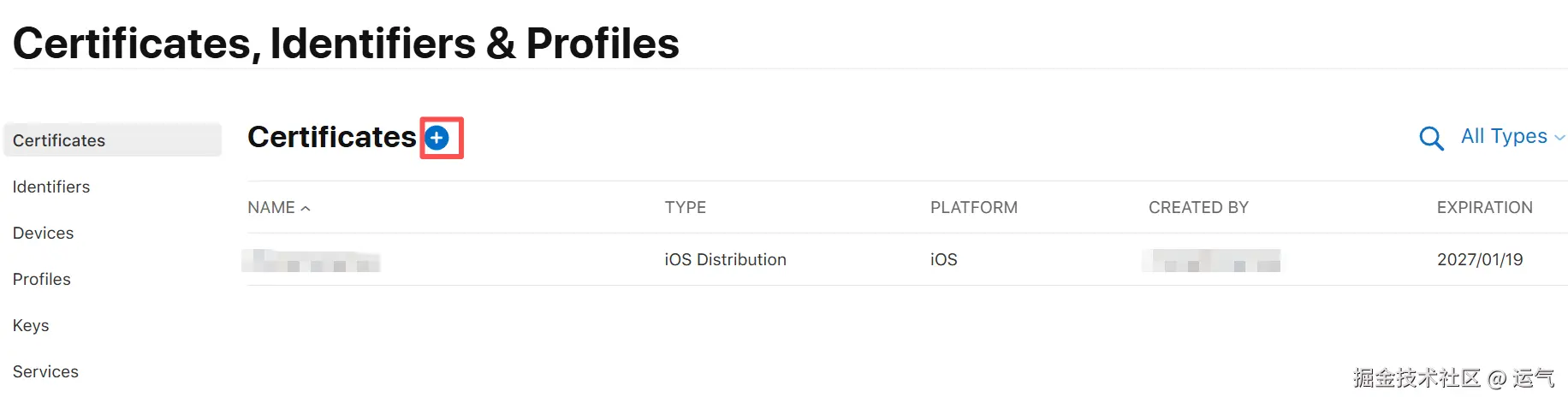Navigate to the Keys section
The width and height of the screenshot is (1568, 403).
click(x=31, y=325)
